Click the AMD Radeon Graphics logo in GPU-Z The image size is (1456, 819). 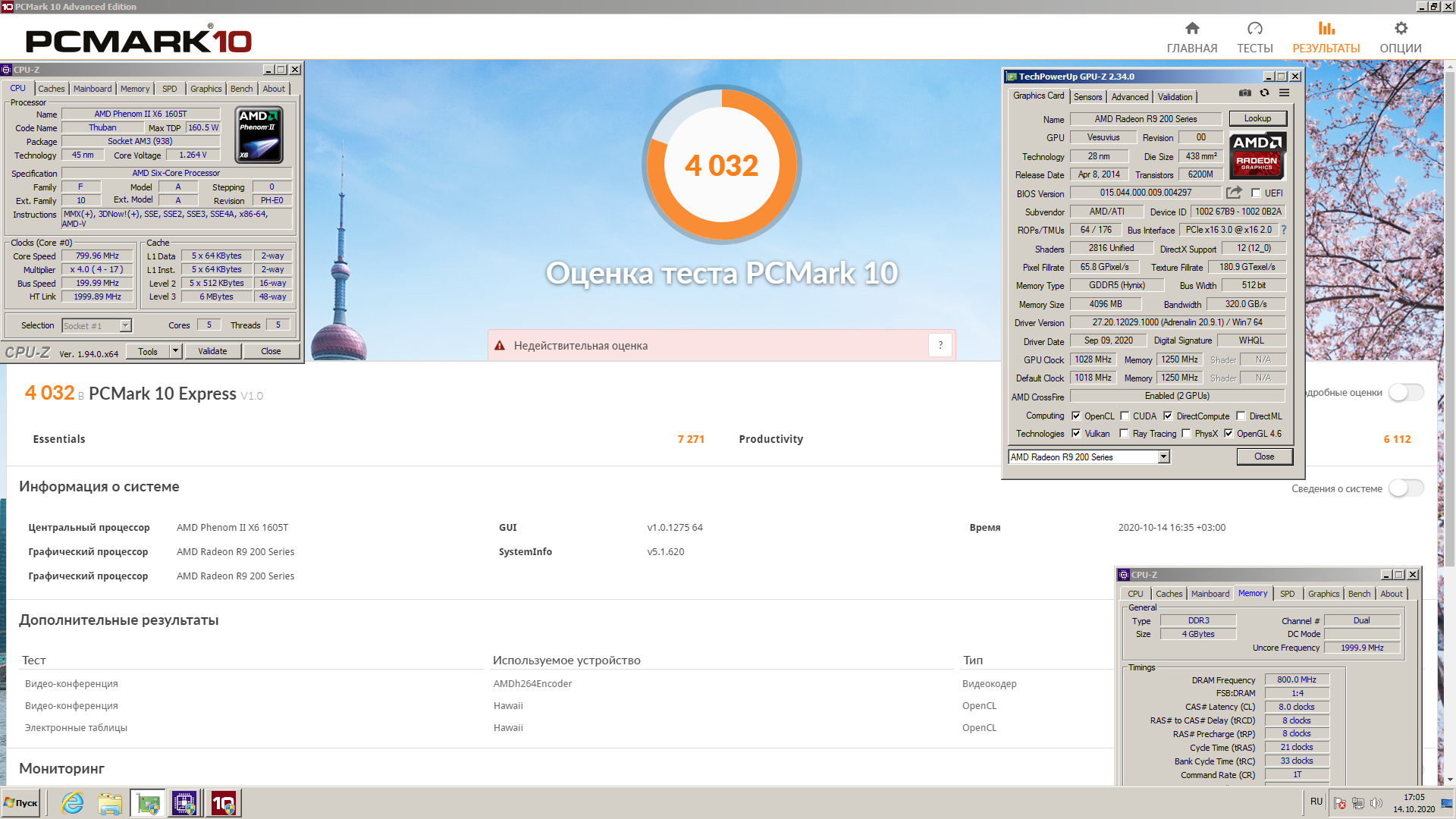click(1257, 155)
